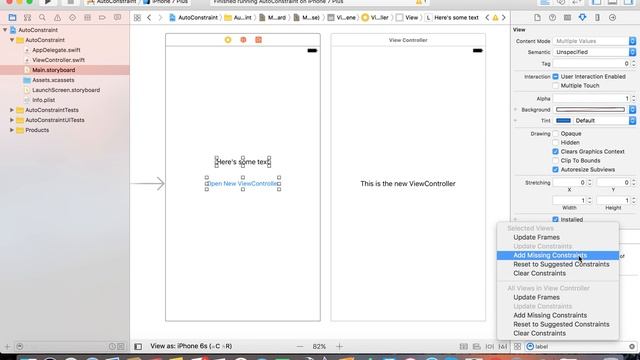This screenshot has width=640, height=360.
Task: Toggle User Interaction Enabled checkbox
Action: click(x=555, y=76)
